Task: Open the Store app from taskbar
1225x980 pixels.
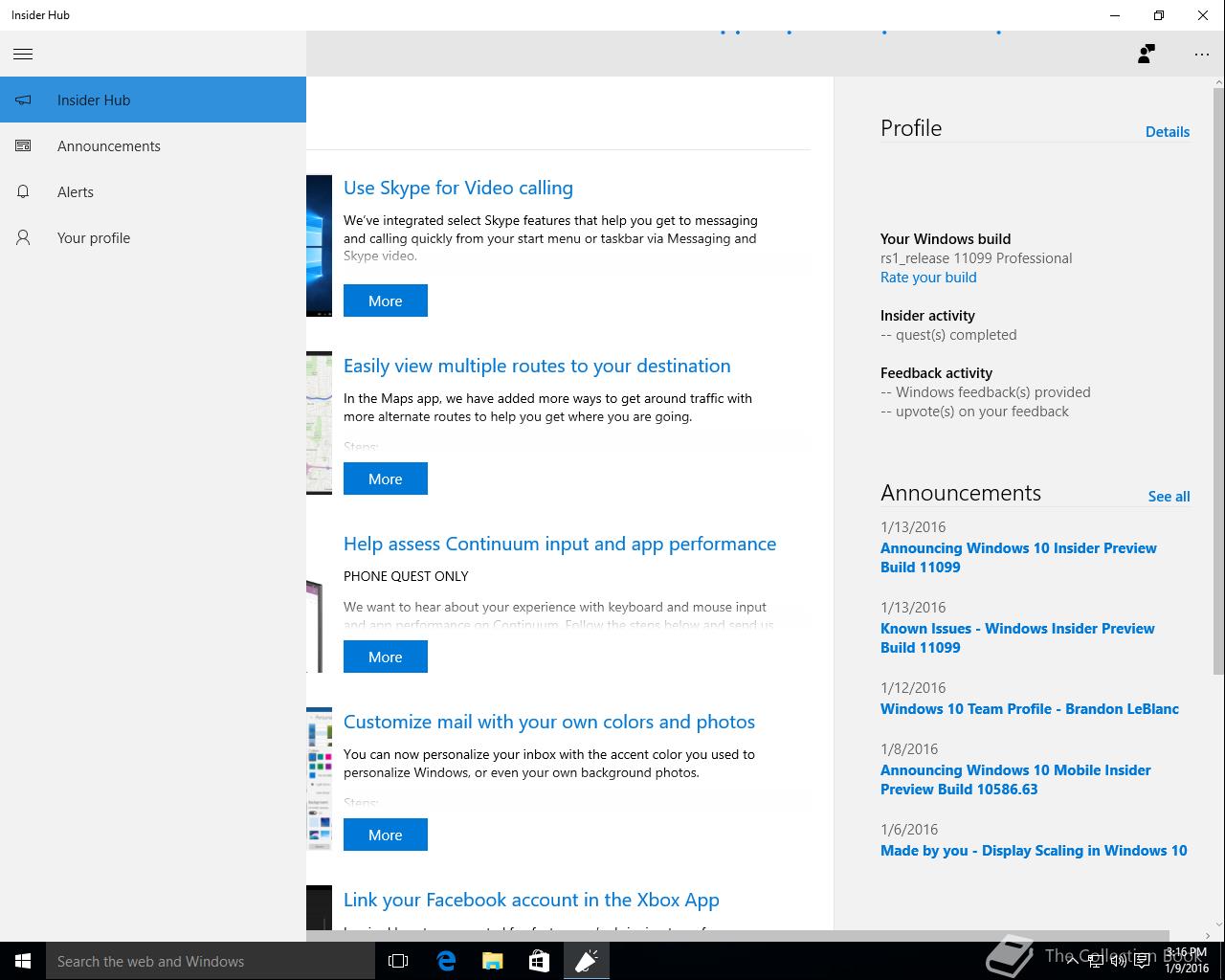Action: pyautogui.click(x=539, y=961)
